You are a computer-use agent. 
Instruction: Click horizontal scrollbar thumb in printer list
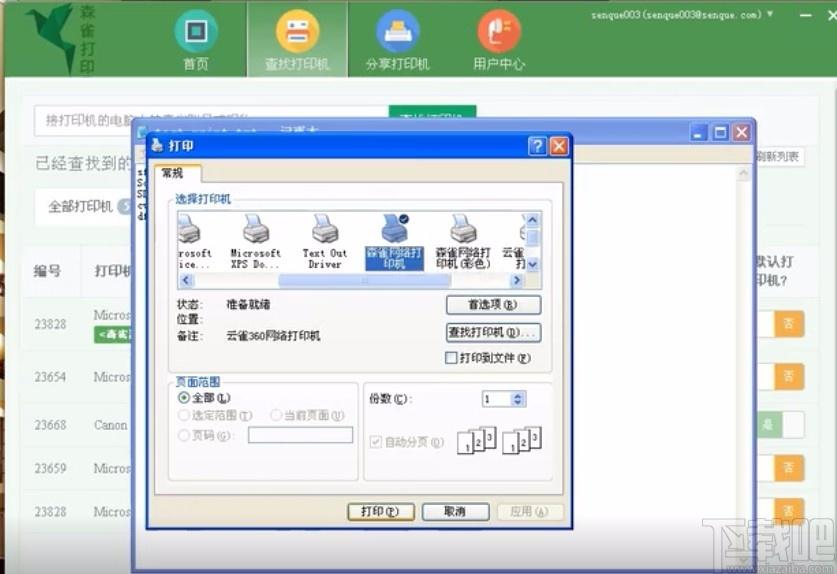pyautogui.click(x=365, y=280)
